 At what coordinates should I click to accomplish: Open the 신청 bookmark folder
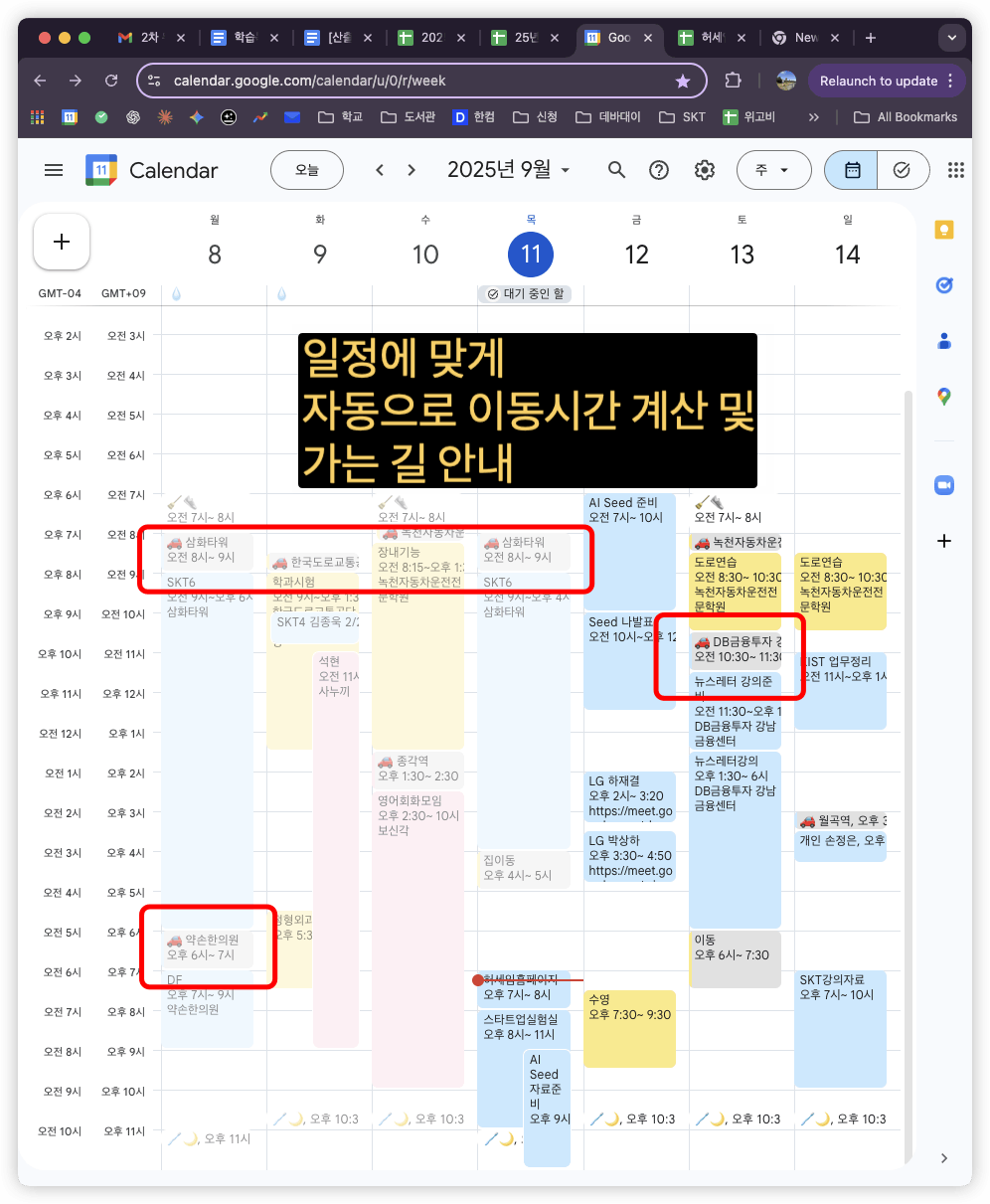[535, 116]
